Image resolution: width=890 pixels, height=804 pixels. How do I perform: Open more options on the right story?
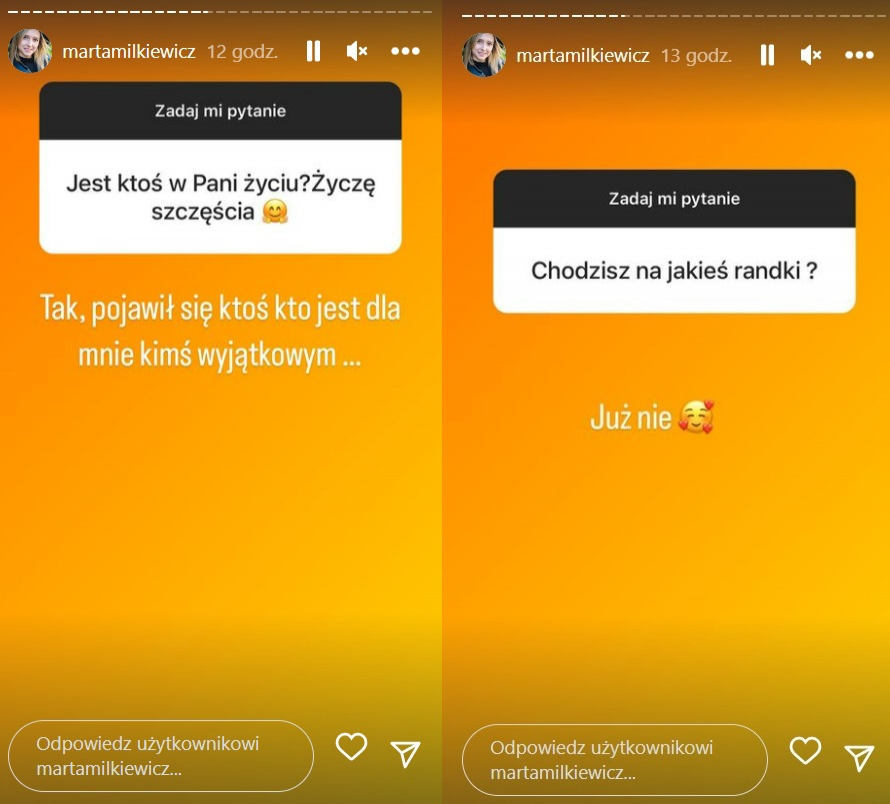pyautogui.click(x=859, y=55)
